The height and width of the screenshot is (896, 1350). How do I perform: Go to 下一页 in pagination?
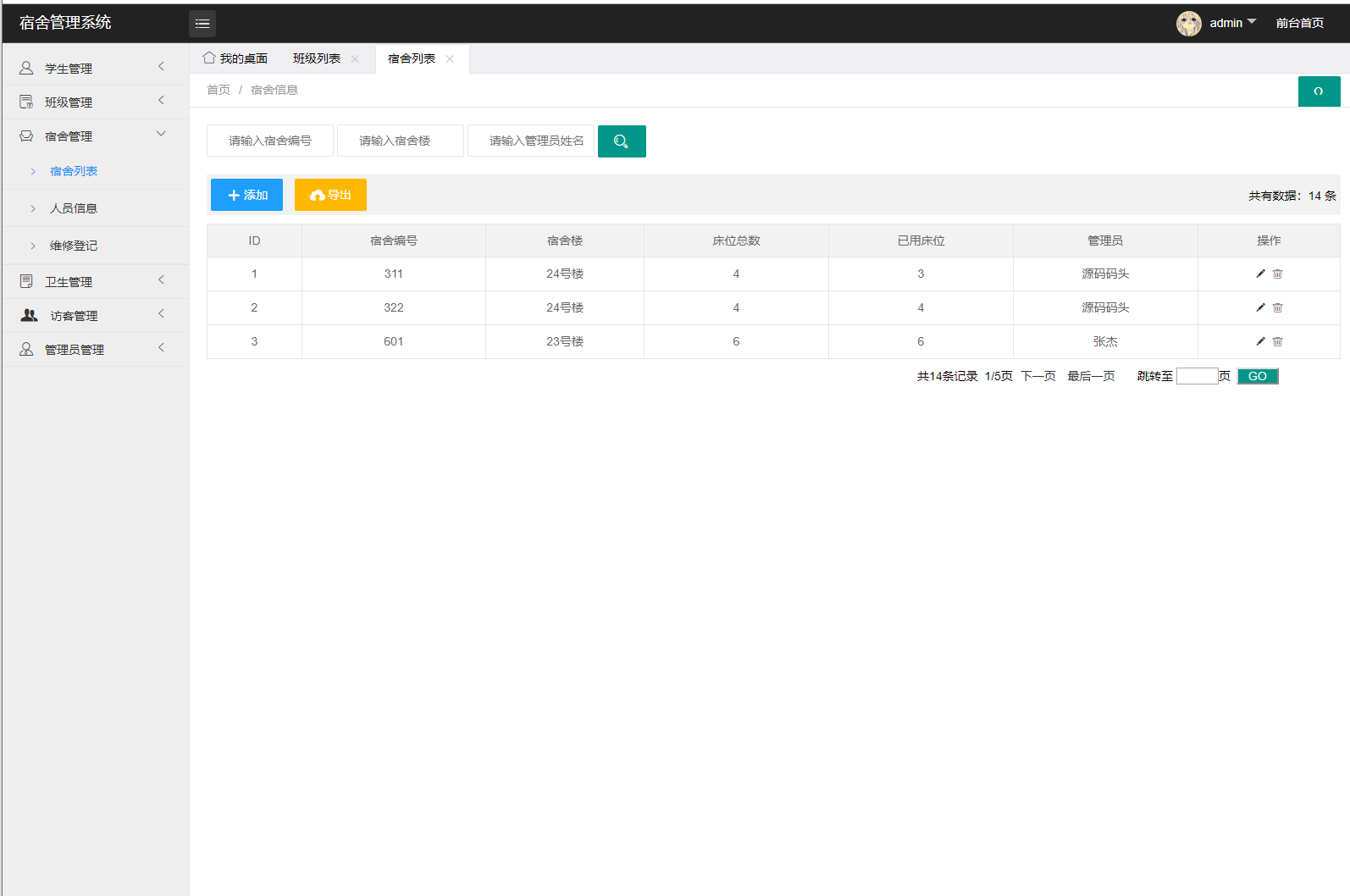pyautogui.click(x=1037, y=376)
